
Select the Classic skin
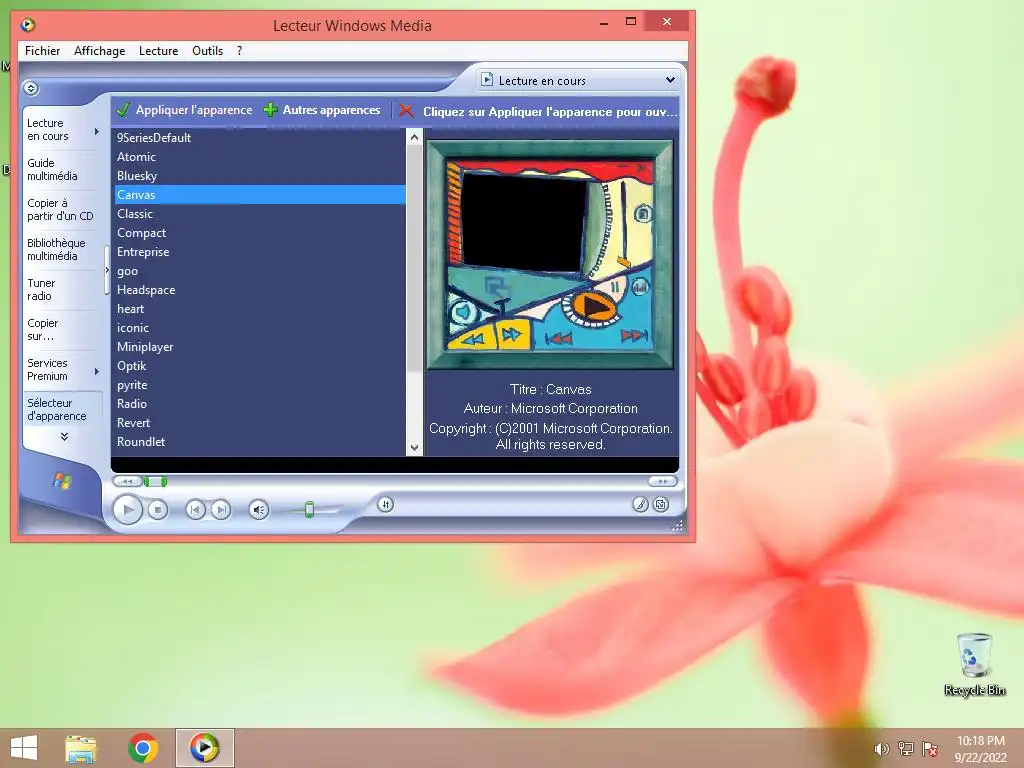click(260, 214)
